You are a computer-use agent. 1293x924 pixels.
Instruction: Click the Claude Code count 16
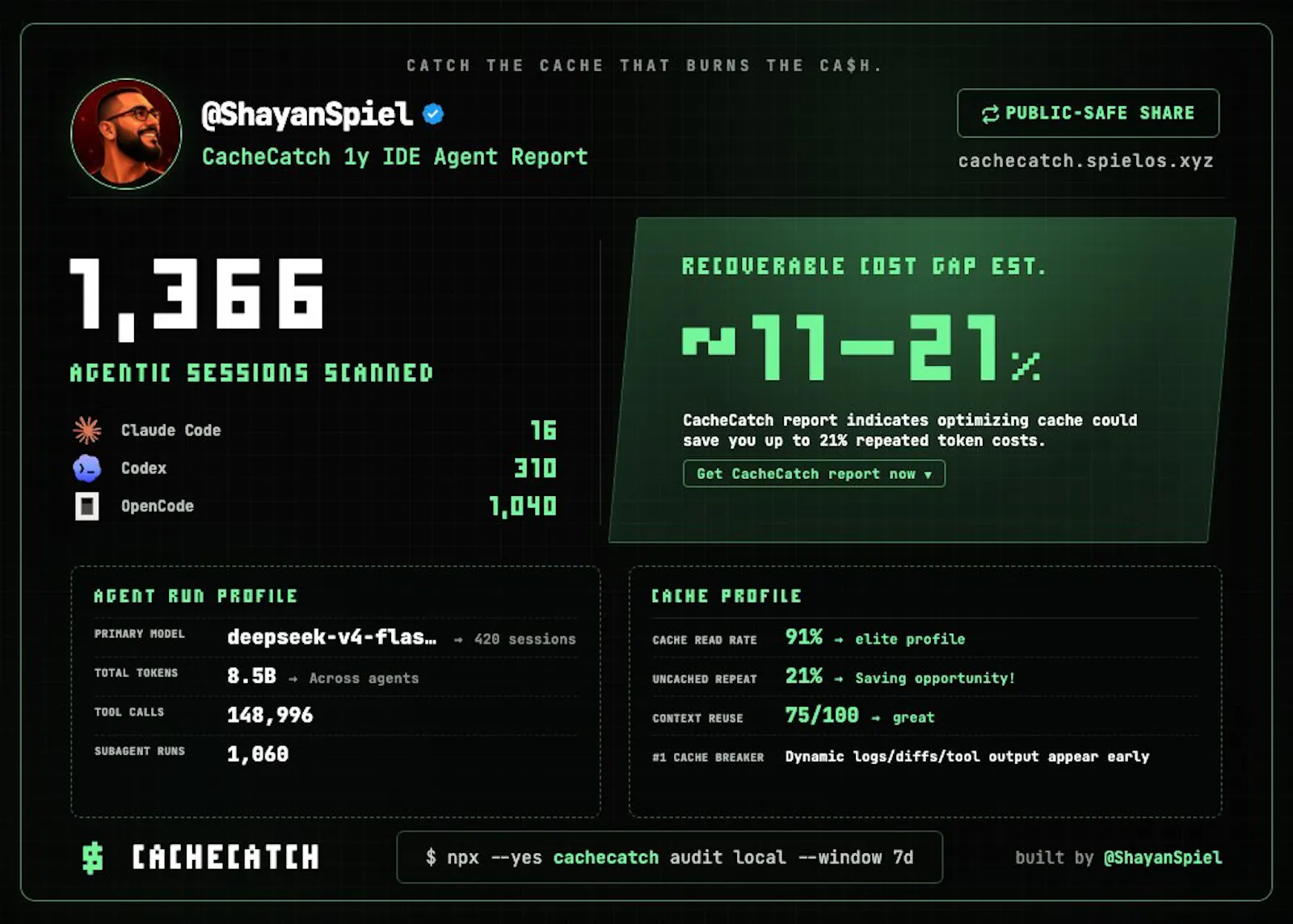pos(543,430)
